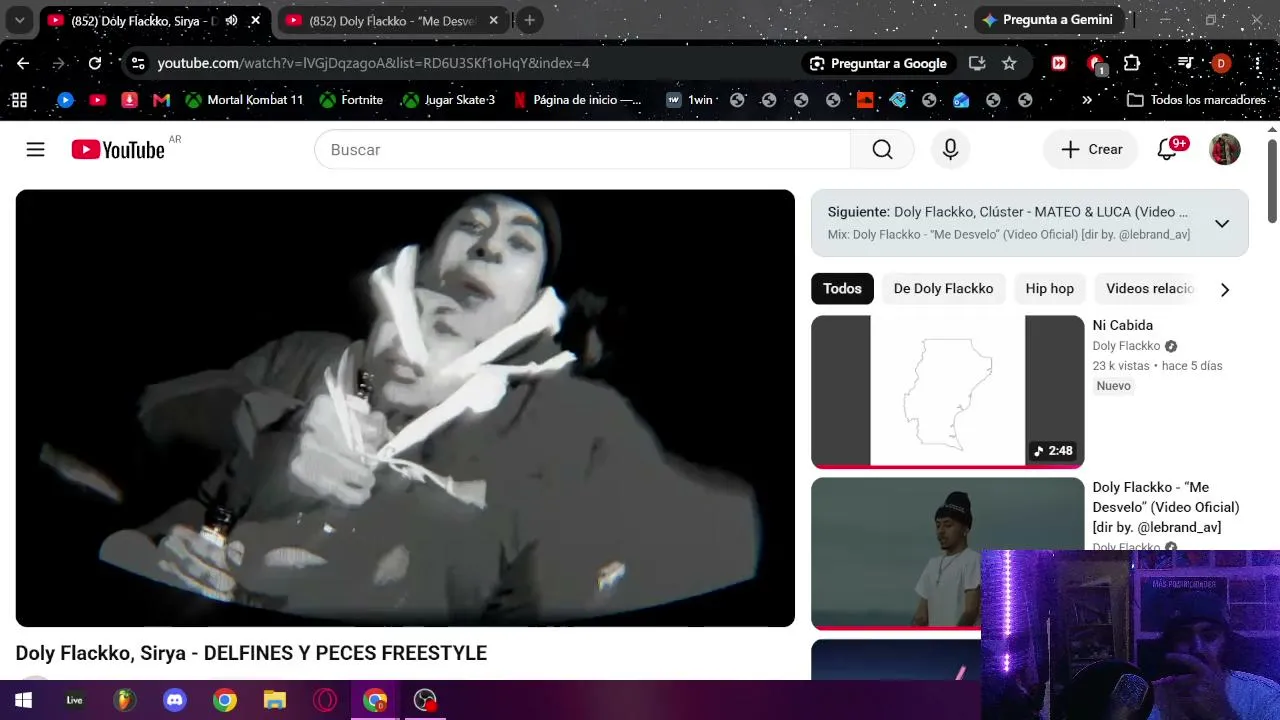
Task: Open the 1win bookmark
Action: (x=689, y=100)
